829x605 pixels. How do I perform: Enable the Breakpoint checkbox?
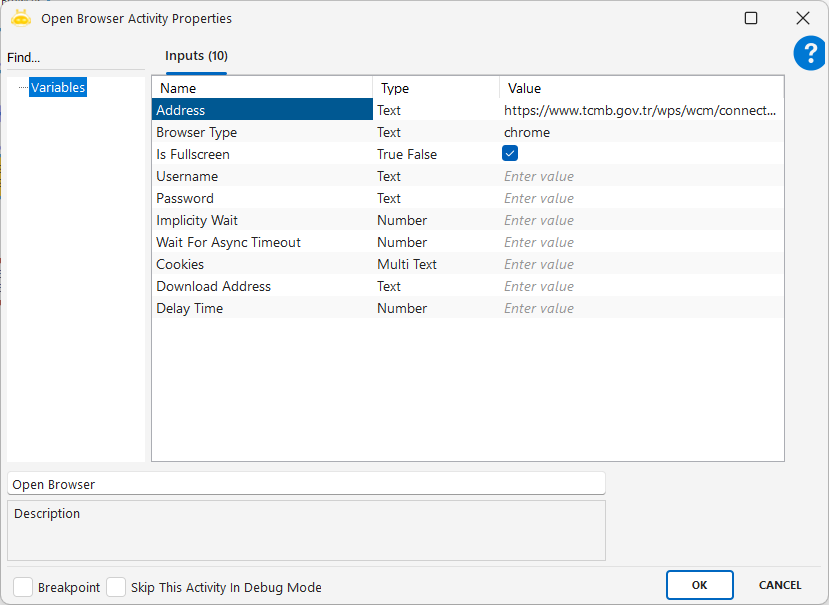(23, 587)
